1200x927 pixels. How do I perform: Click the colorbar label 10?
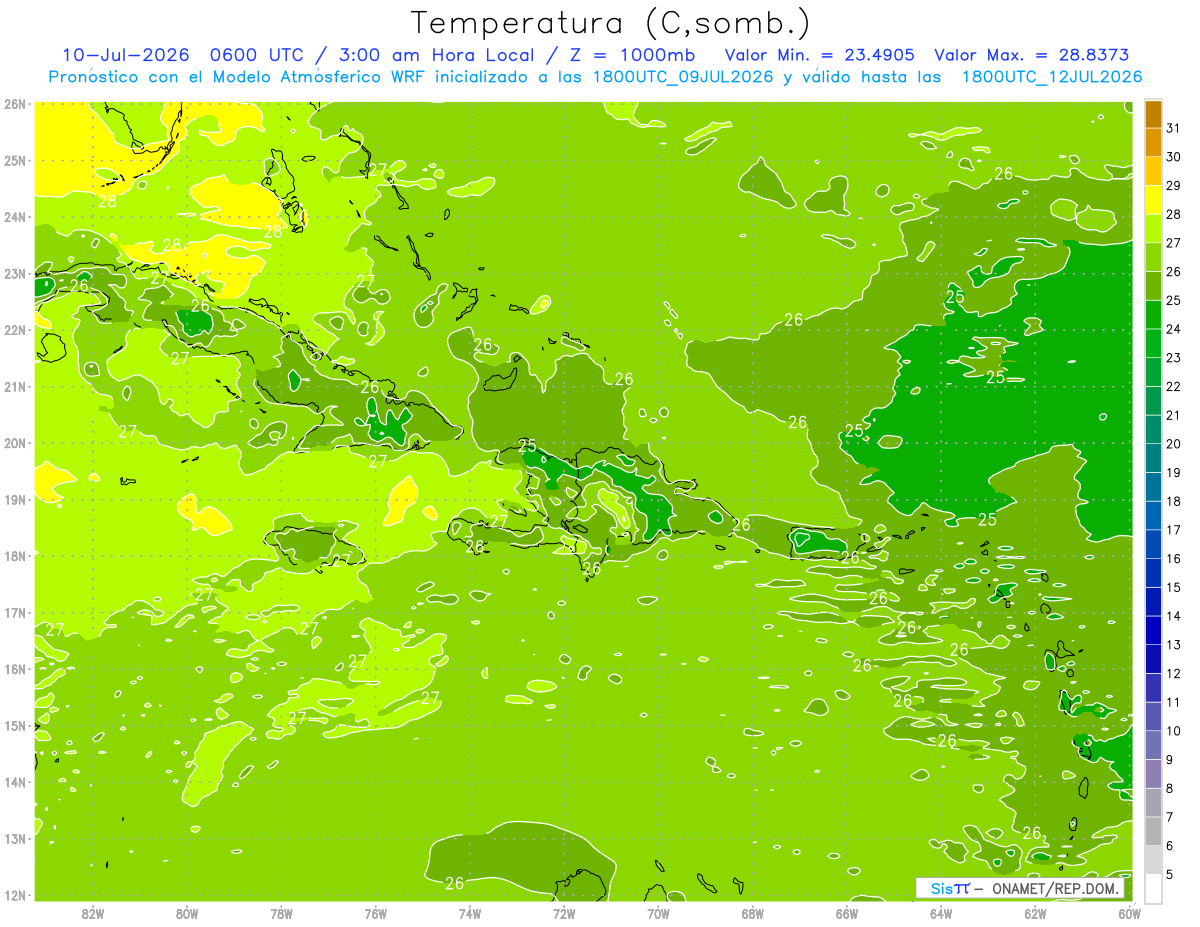point(1174,731)
